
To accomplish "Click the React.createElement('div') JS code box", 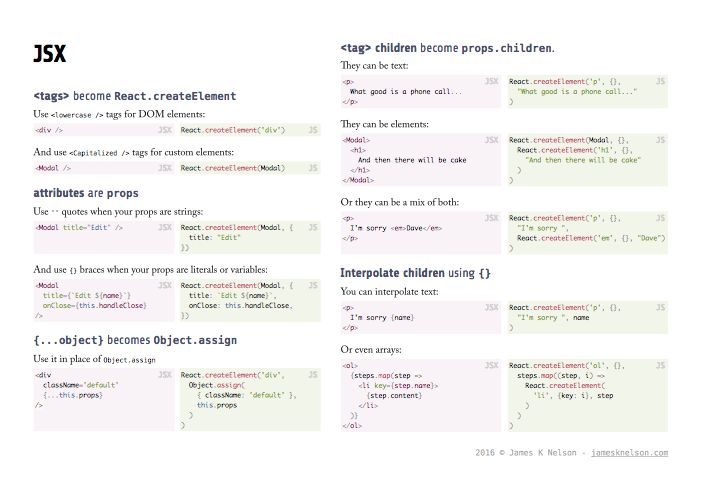I will (x=250, y=130).
